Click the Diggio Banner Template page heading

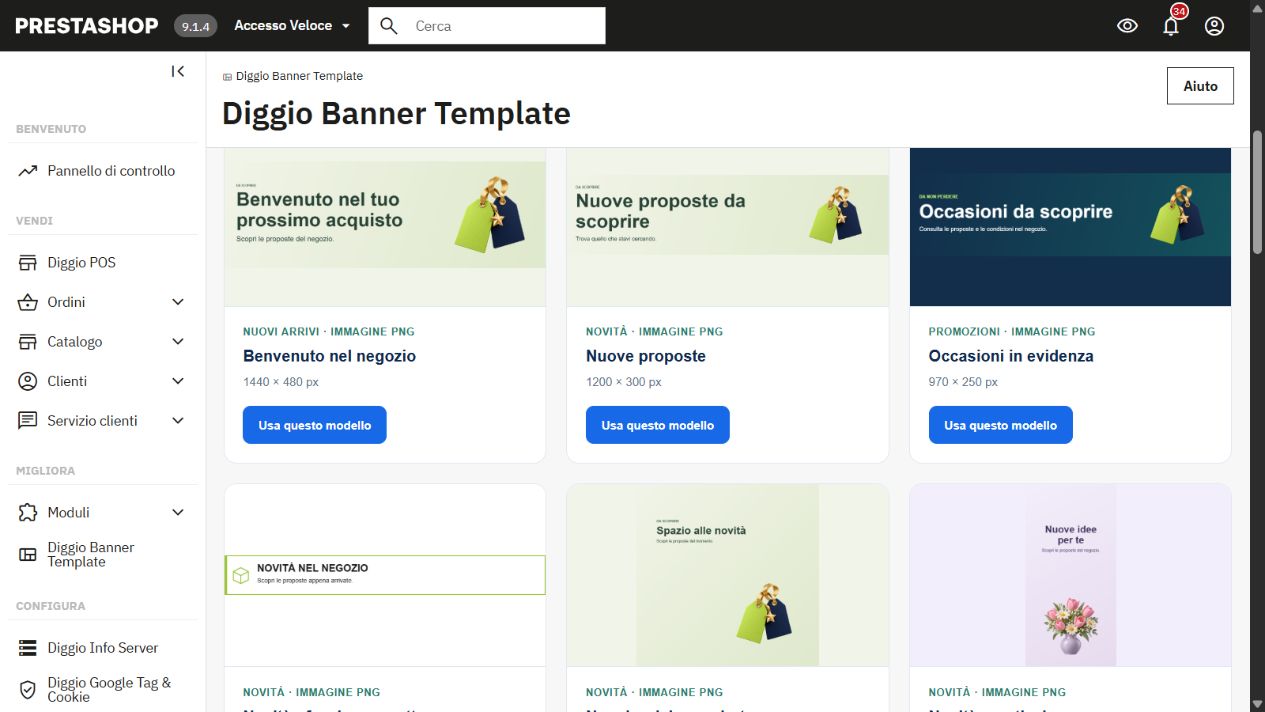[396, 113]
